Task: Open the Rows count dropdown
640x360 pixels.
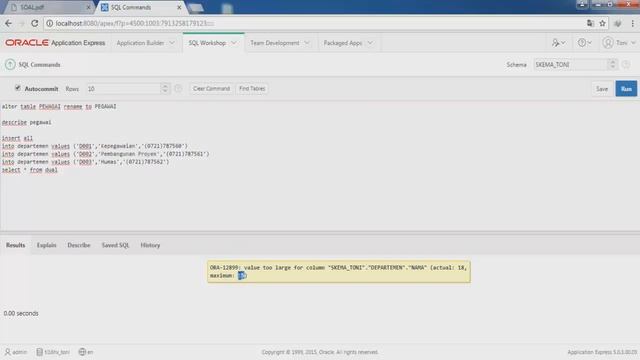Action: (x=128, y=89)
